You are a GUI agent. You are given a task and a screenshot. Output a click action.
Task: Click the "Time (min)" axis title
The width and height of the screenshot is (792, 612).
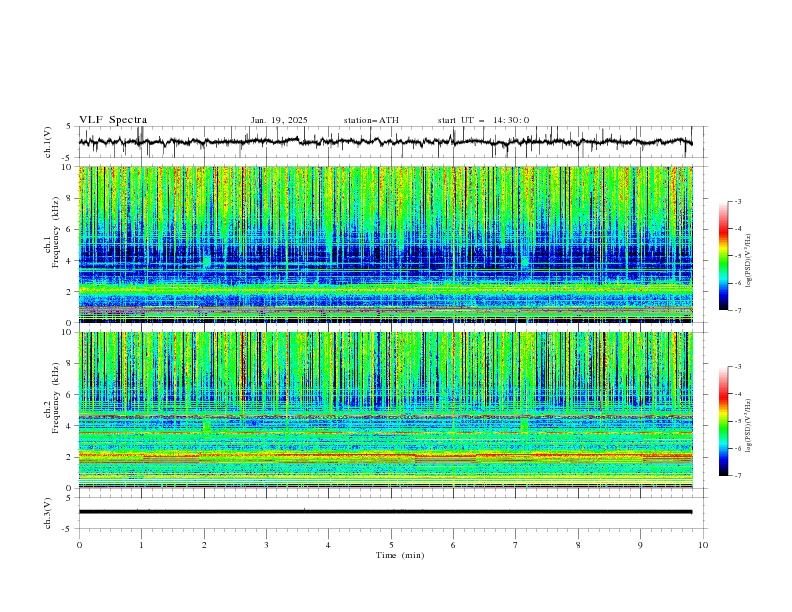(x=400, y=555)
